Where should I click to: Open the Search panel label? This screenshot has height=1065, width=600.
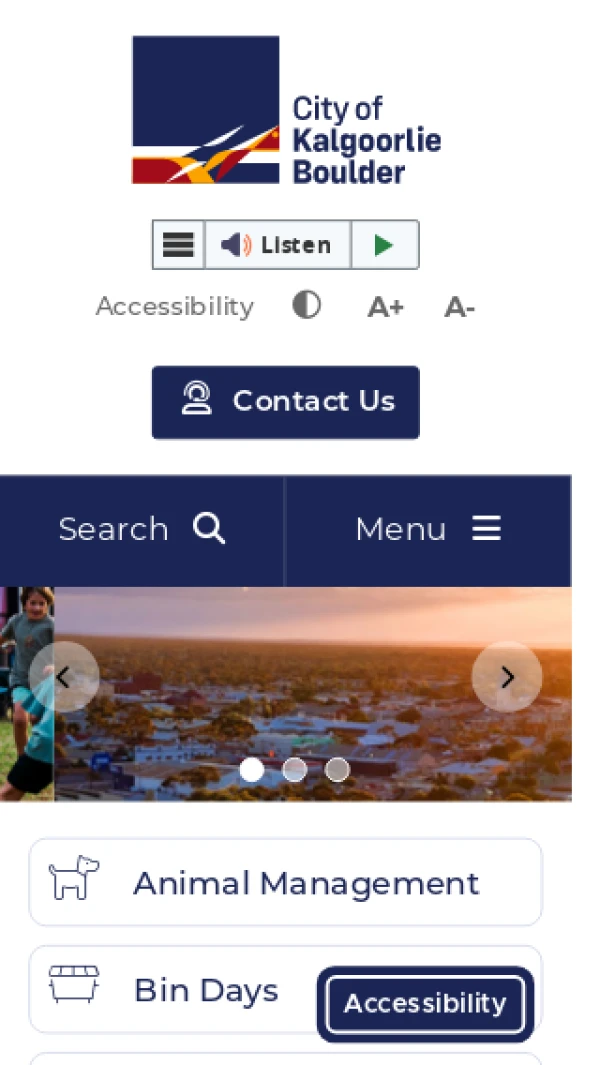113,529
